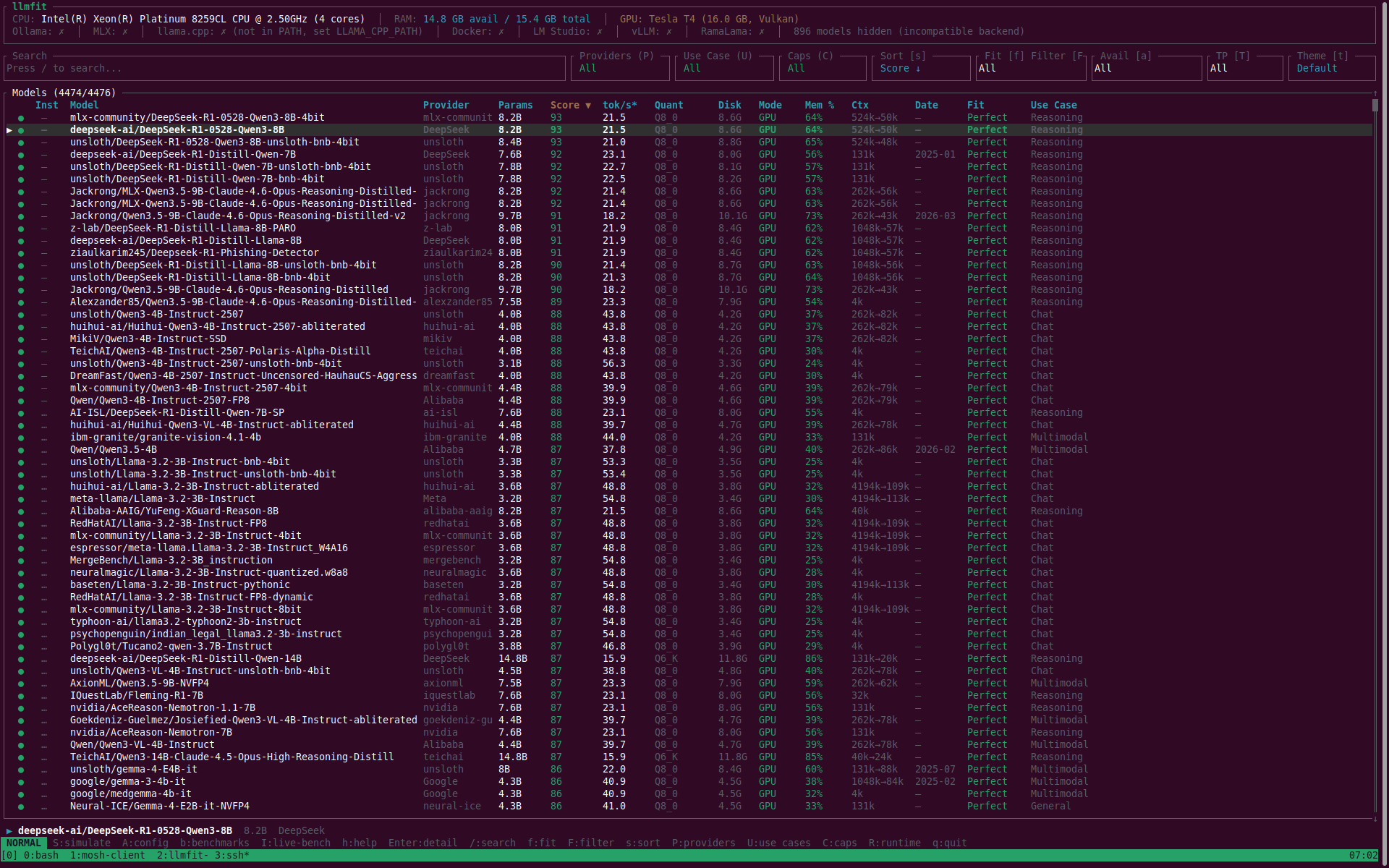Click the NORMAL mode indicator
Image resolution: width=1389 pixels, height=868 pixels.
click(x=24, y=843)
